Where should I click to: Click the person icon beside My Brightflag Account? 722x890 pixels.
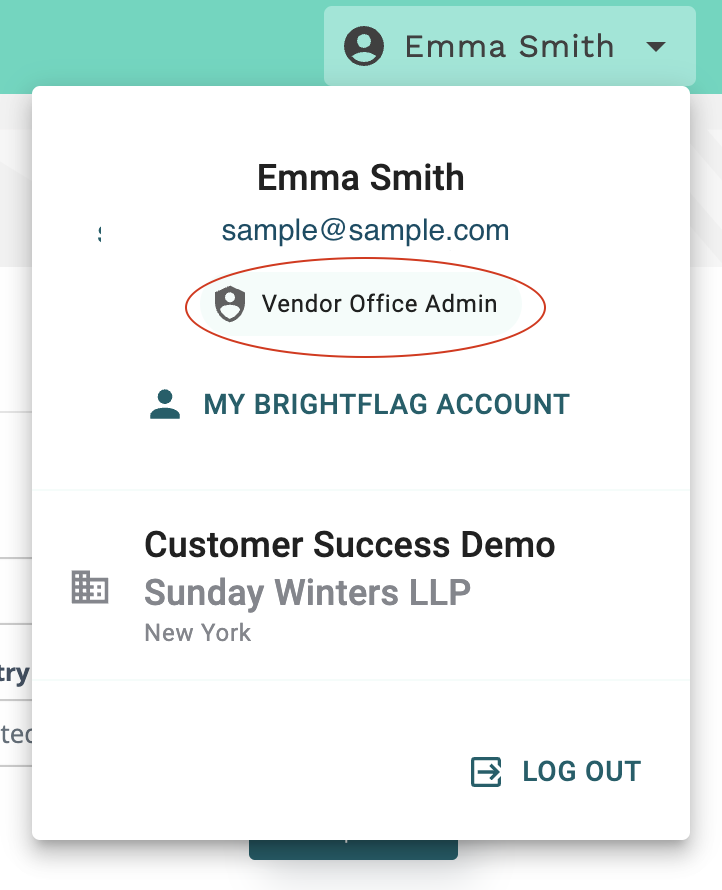(x=165, y=404)
